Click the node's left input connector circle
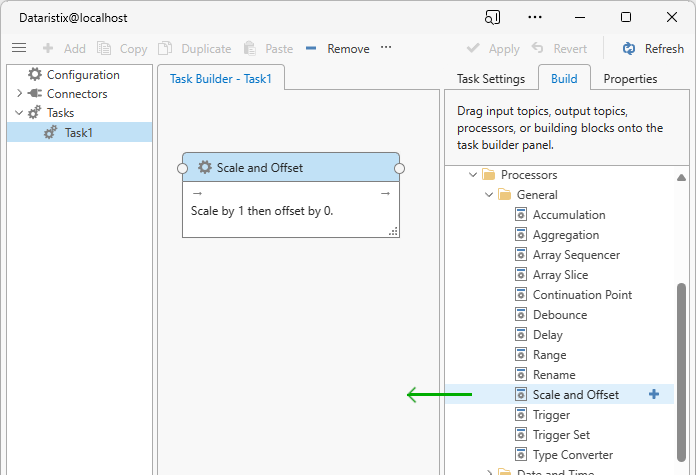Image resolution: width=696 pixels, height=475 pixels. click(x=182, y=168)
